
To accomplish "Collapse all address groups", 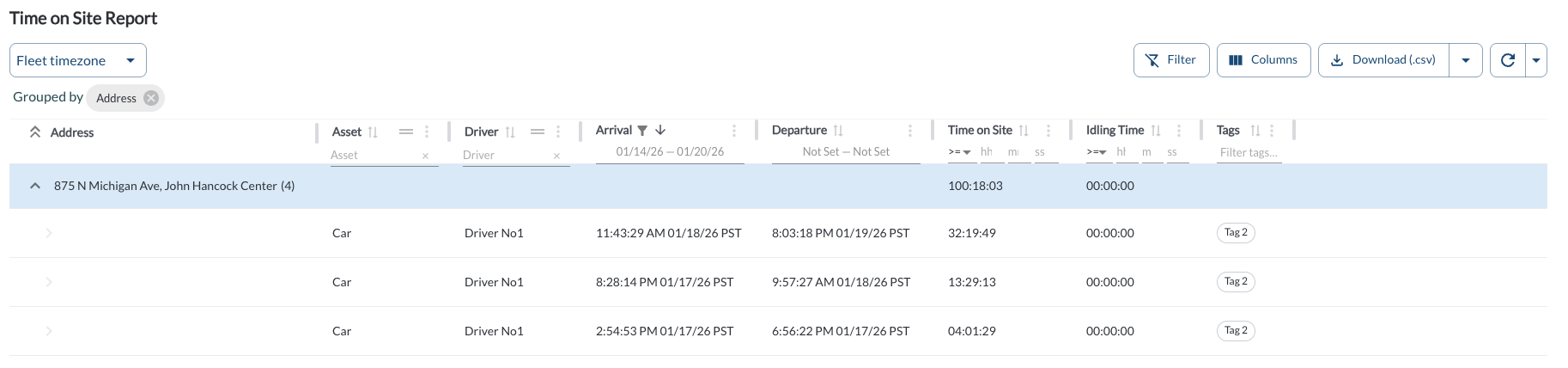I will point(35,132).
